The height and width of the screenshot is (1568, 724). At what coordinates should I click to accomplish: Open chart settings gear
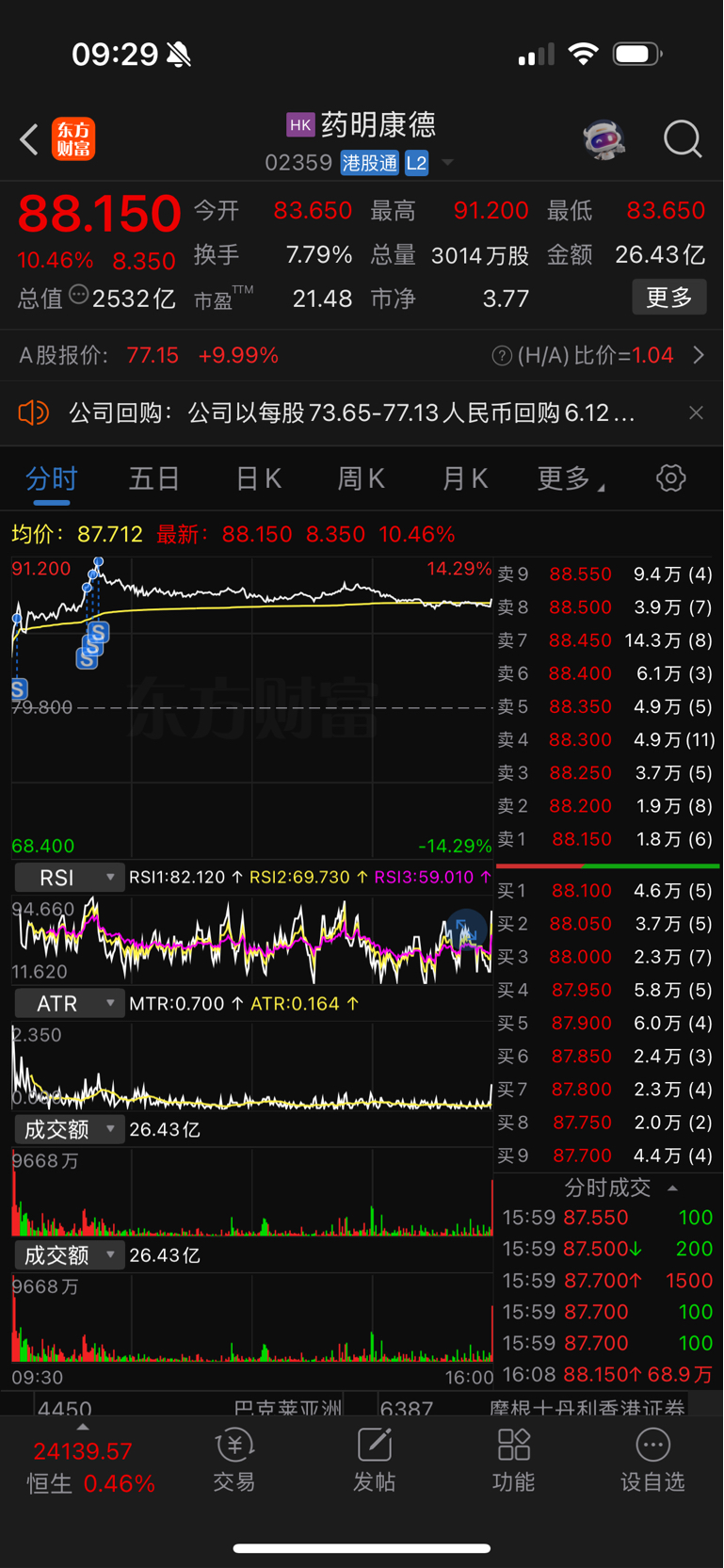pyautogui.click(x=670, y=477)
